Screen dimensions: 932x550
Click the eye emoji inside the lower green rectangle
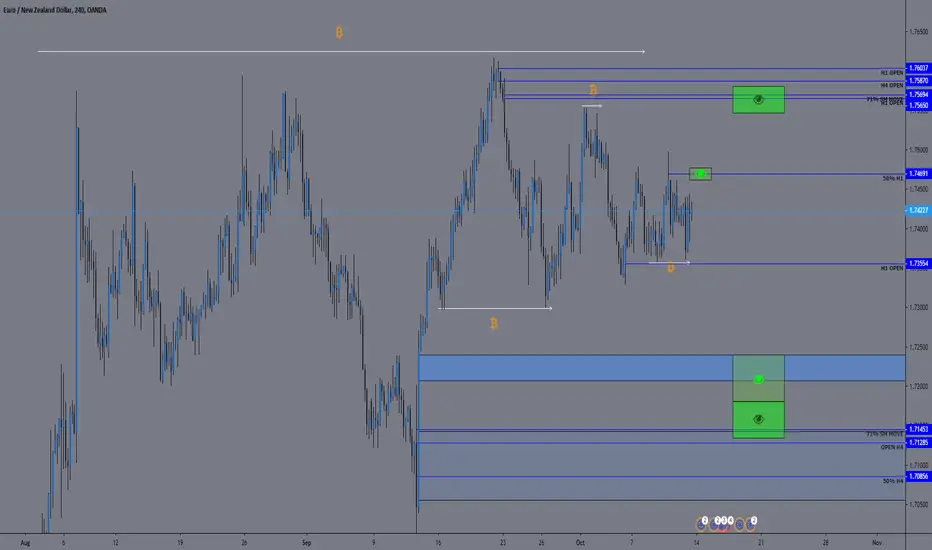point(758,419)
